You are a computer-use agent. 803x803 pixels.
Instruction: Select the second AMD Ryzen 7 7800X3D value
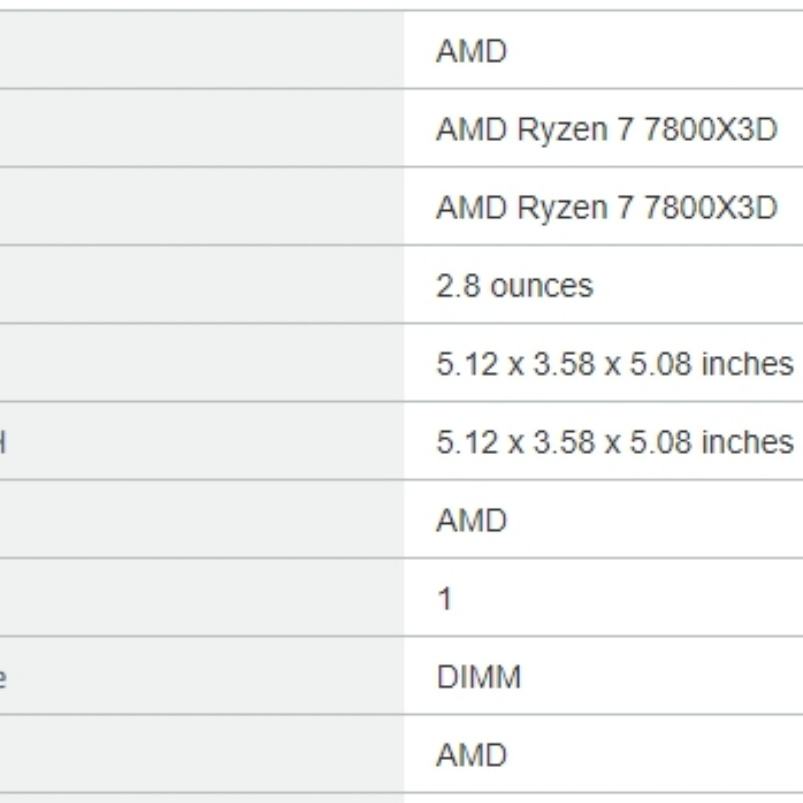pyautogui.click(x=606, y=207)
